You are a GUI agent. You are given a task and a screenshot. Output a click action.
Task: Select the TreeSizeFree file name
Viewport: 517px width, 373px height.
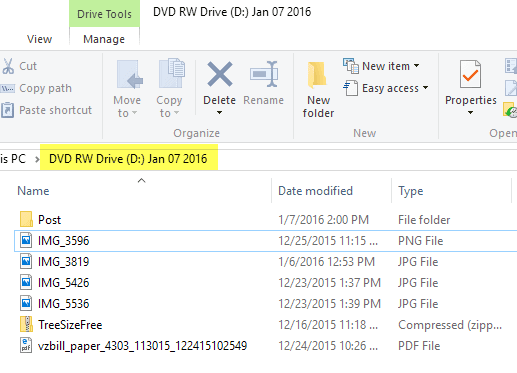tap(70, 325)
